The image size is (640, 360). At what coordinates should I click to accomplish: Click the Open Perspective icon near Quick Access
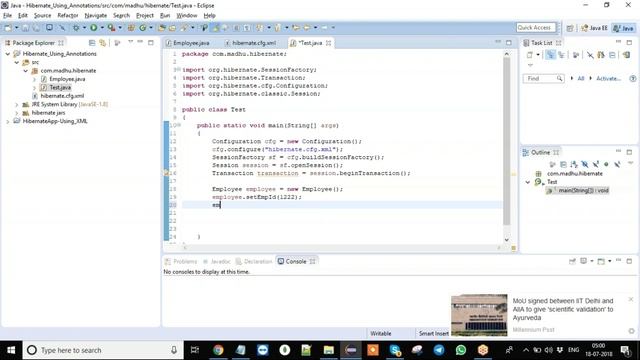[570, 28]
